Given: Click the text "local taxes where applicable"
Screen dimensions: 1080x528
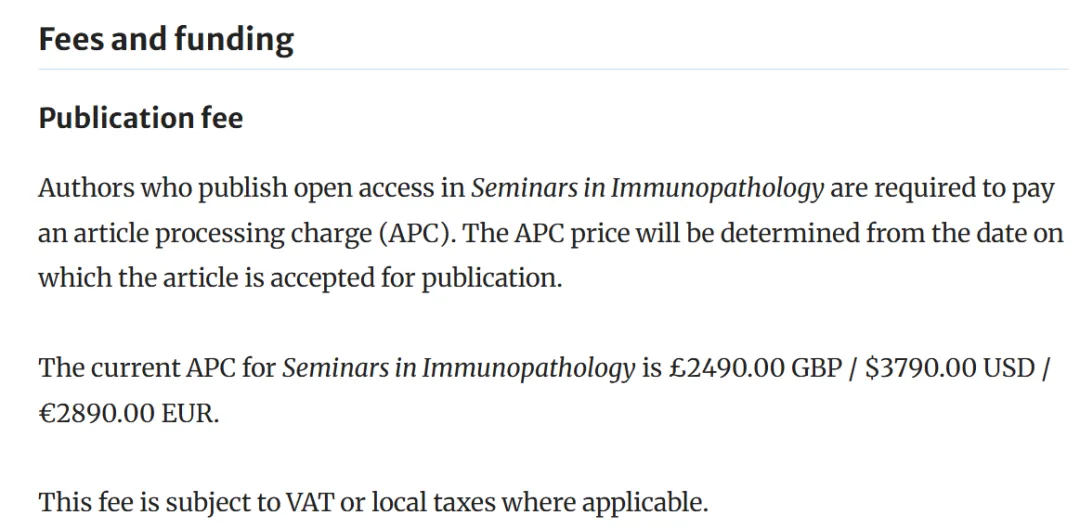Looking at the screenshot, I should coord(539,503).
